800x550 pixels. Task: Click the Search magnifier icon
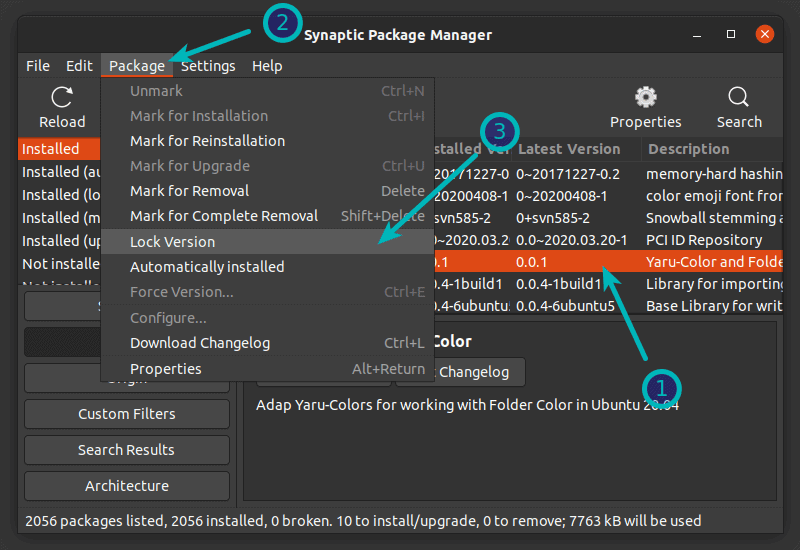[739, 98]
